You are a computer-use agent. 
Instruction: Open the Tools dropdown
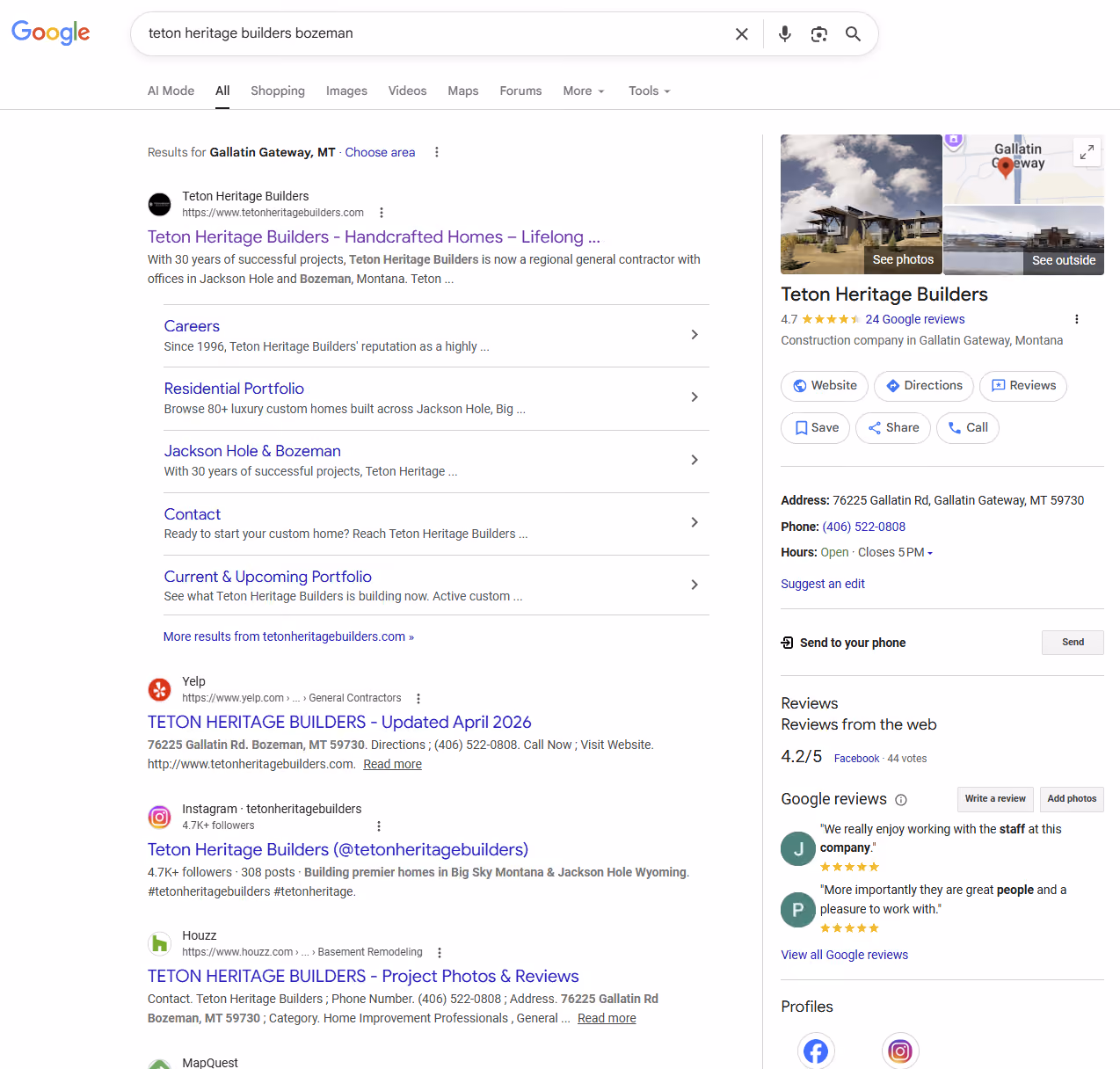pyautogui.click(x=650, y=91)
